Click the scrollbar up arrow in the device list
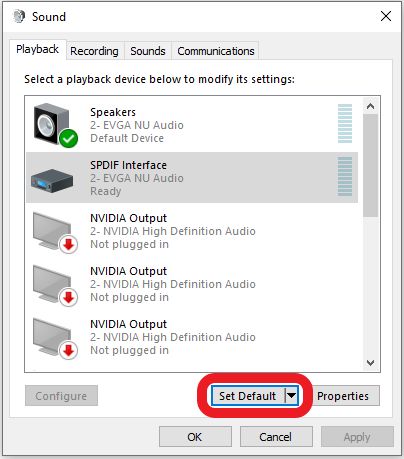 (x=370, y=106)
